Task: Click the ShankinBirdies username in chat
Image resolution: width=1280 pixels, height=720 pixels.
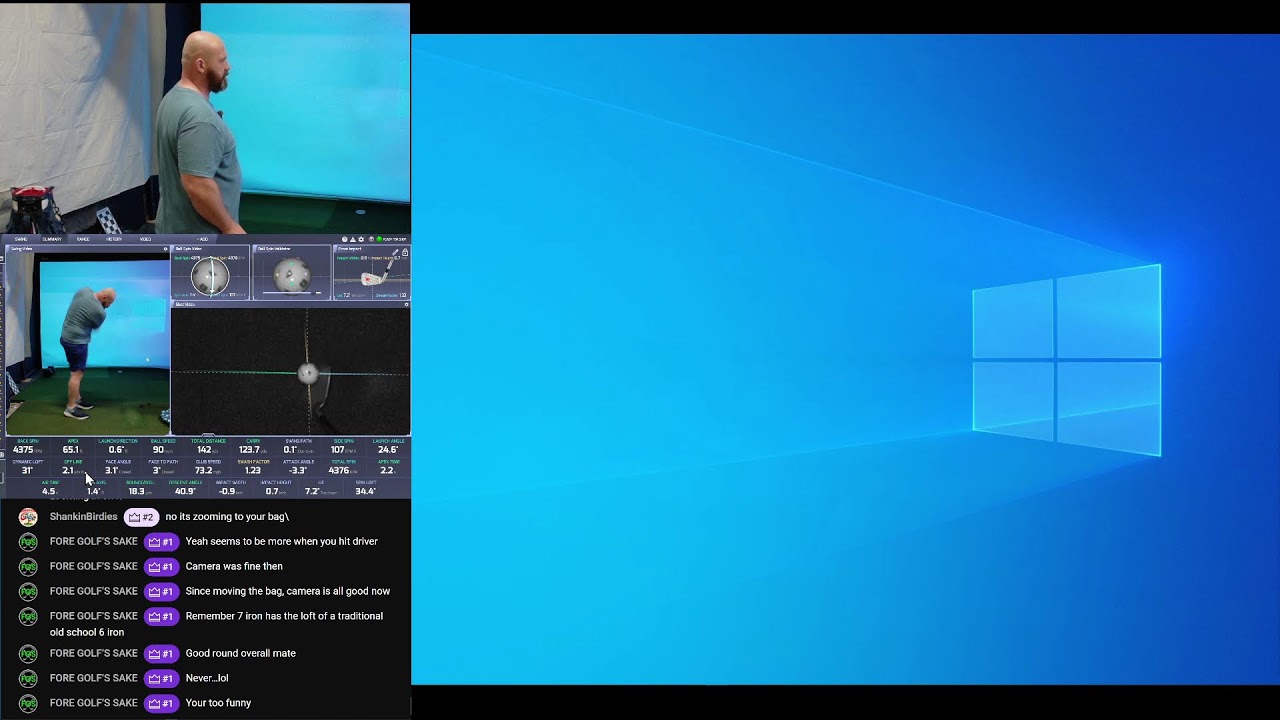Action: pos(83,517)
